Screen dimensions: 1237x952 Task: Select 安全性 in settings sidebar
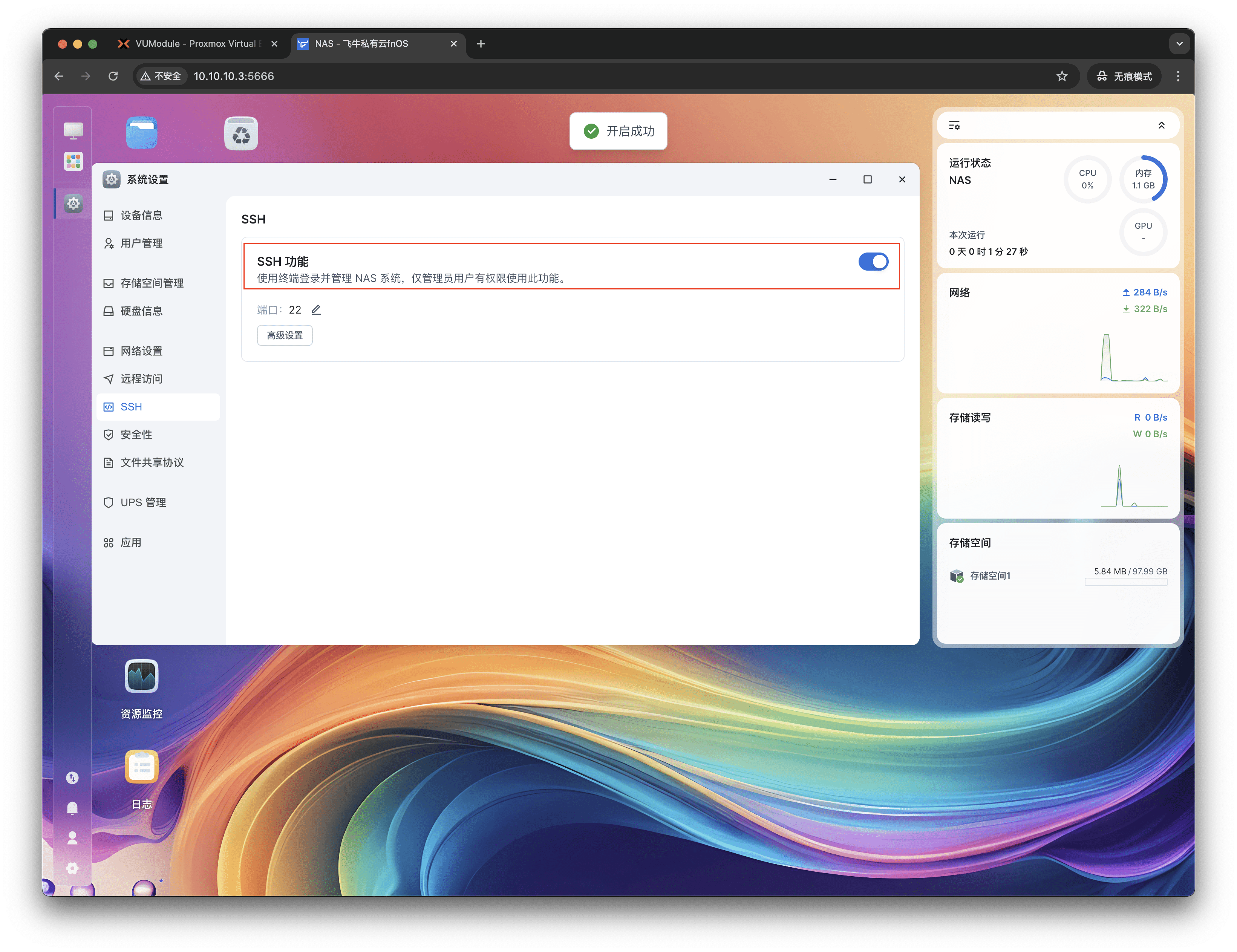(x=136, y=435)
